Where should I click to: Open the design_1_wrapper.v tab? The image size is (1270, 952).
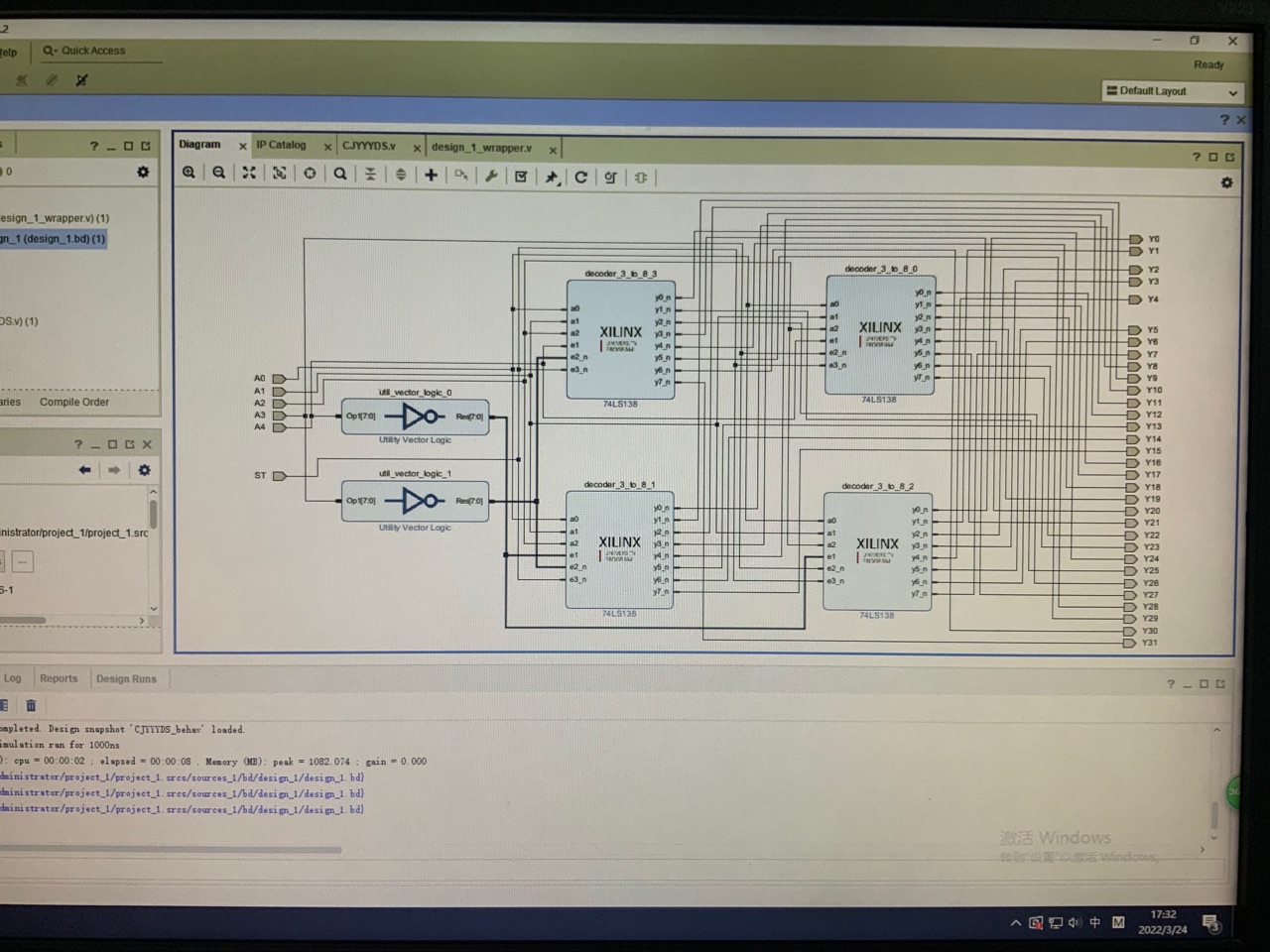pyautogui.click(x=481, y=148)
